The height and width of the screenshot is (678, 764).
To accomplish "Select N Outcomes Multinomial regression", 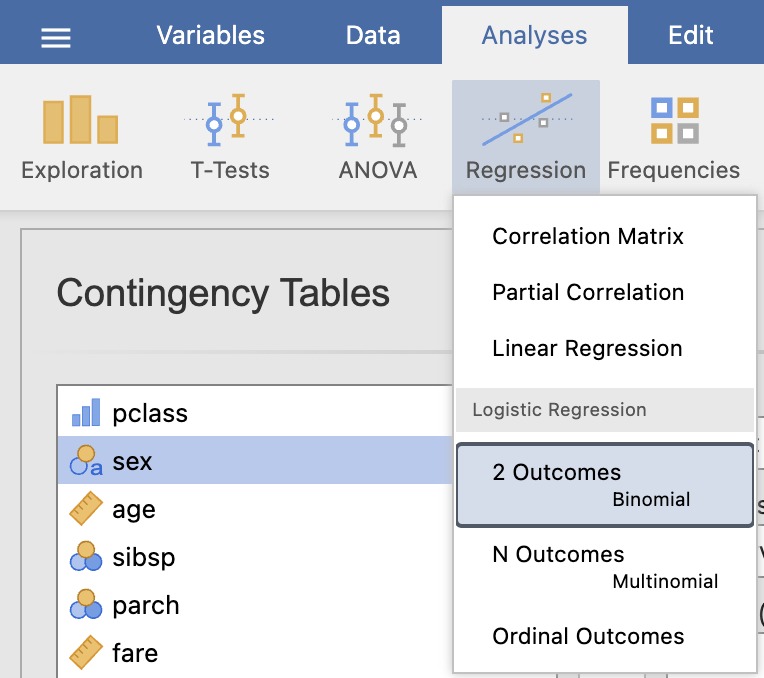I will [604, 567].
